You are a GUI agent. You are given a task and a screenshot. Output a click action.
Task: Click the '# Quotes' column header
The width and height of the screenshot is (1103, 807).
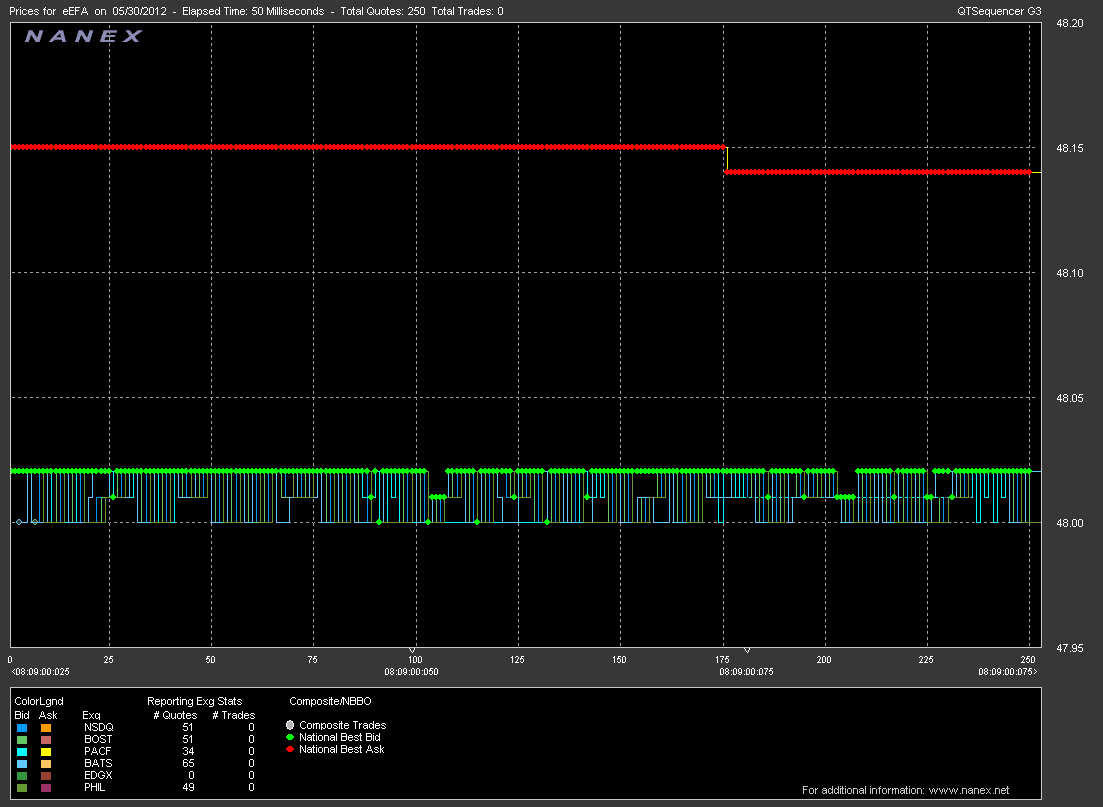(175, 715)
